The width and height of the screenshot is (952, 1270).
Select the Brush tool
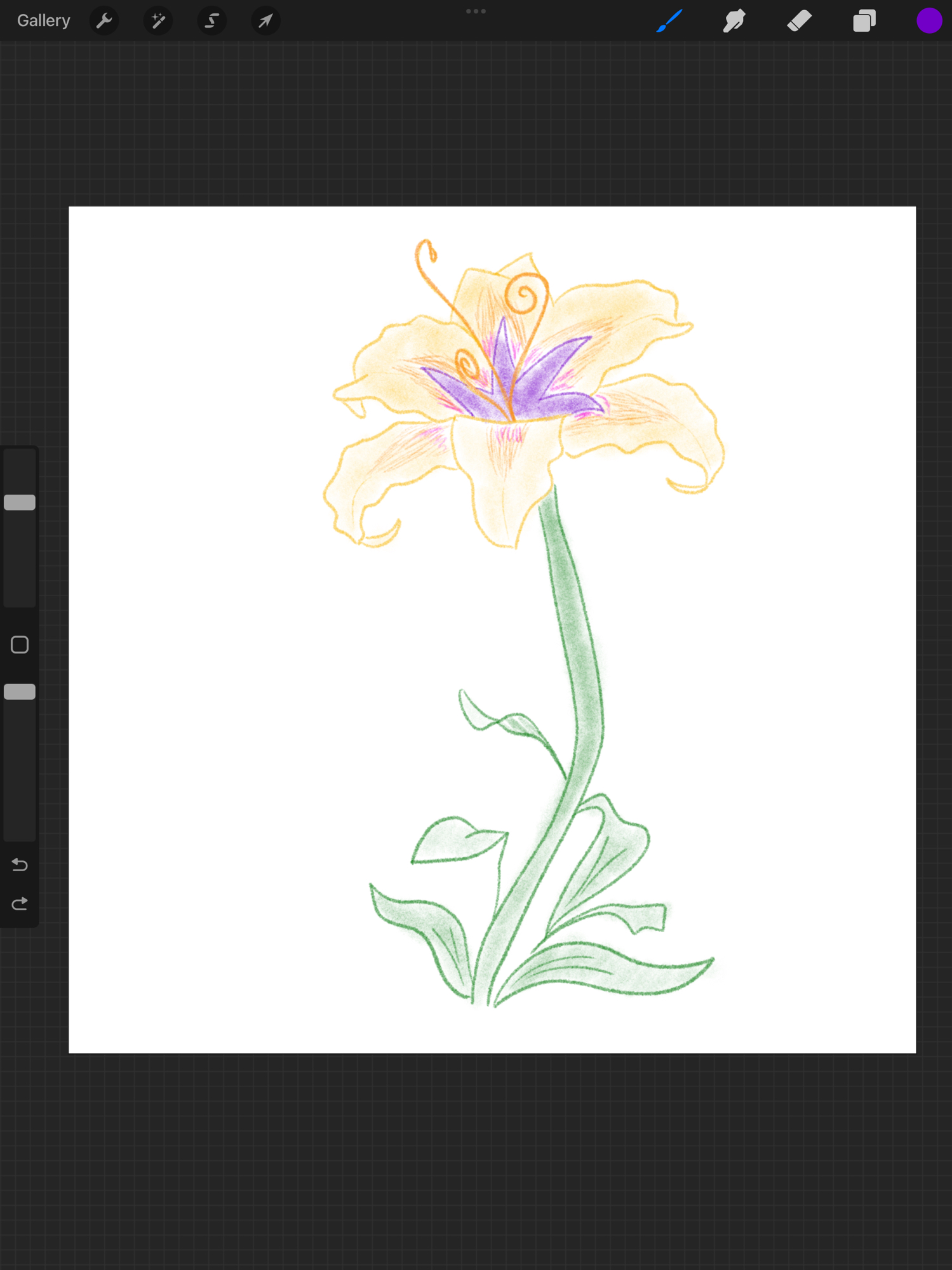coord(669,21)
